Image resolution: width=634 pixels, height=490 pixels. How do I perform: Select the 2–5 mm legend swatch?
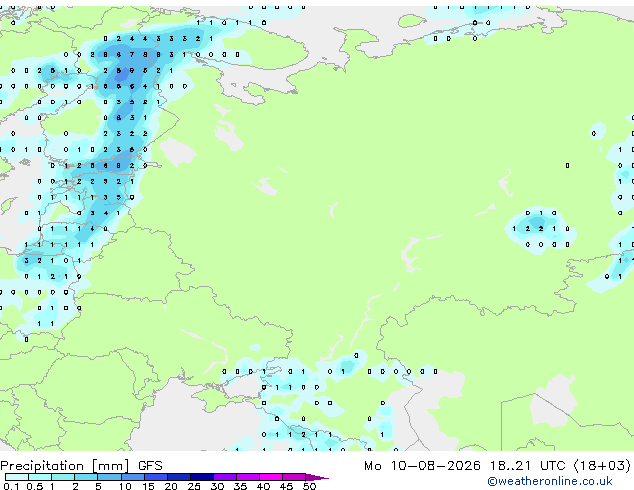tap(86, 477)
